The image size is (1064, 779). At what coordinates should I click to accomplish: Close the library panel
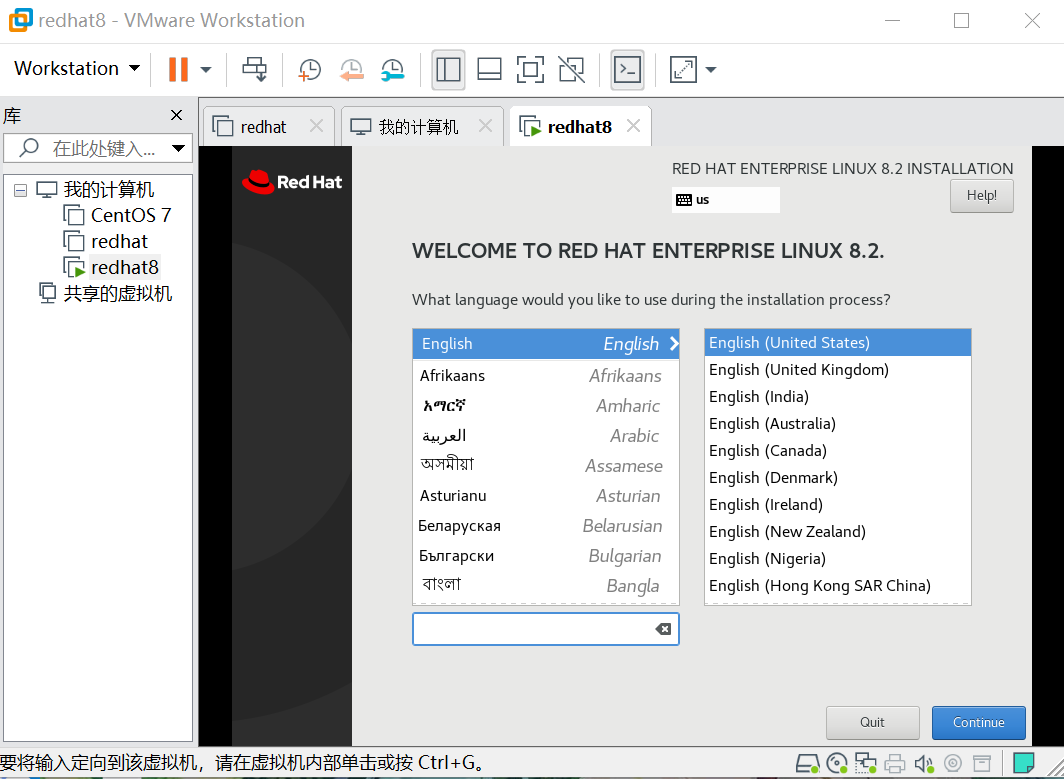(x=176, y=115)
